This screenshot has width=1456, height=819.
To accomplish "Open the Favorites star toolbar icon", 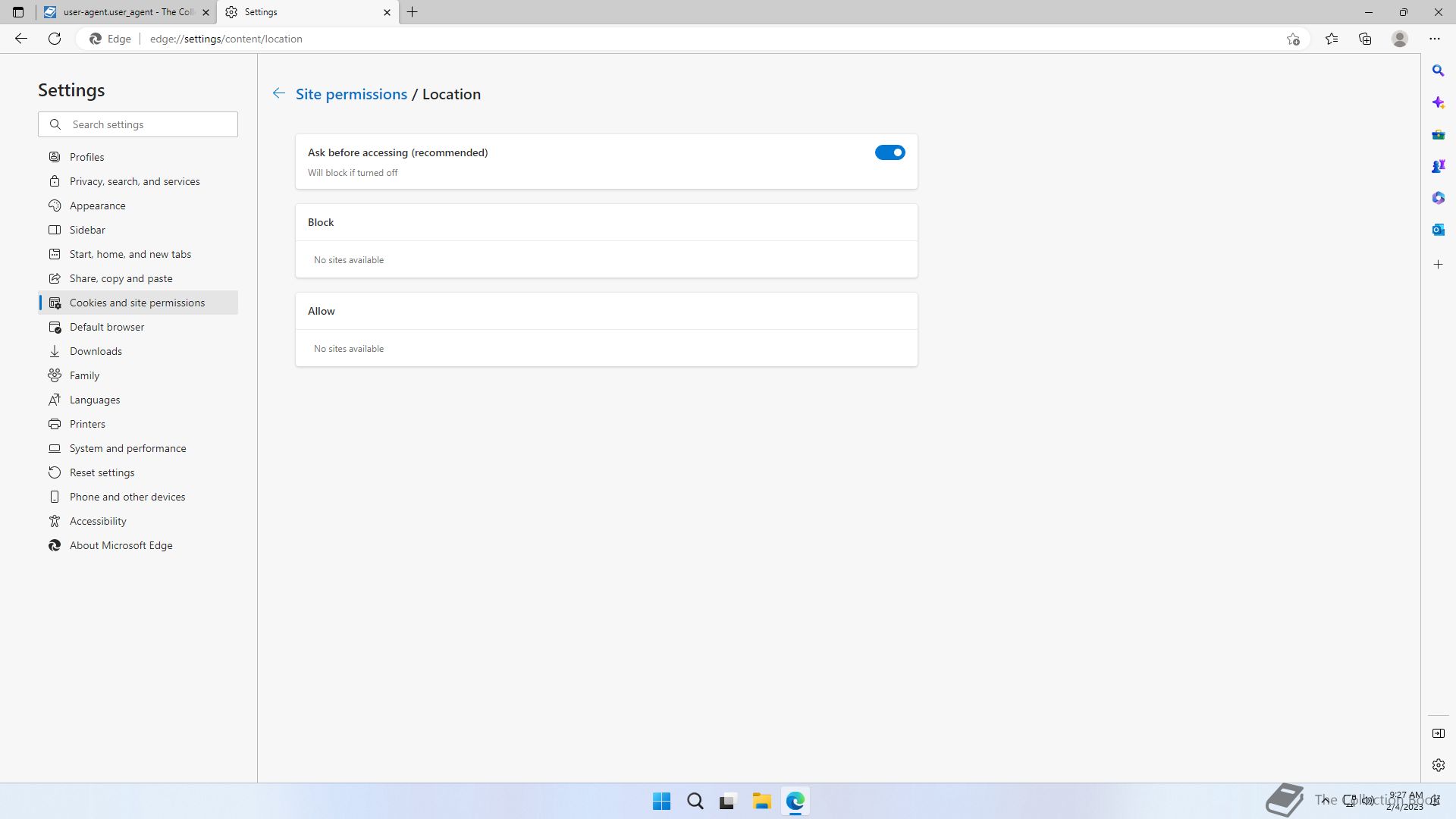I will pos(1331,39).
